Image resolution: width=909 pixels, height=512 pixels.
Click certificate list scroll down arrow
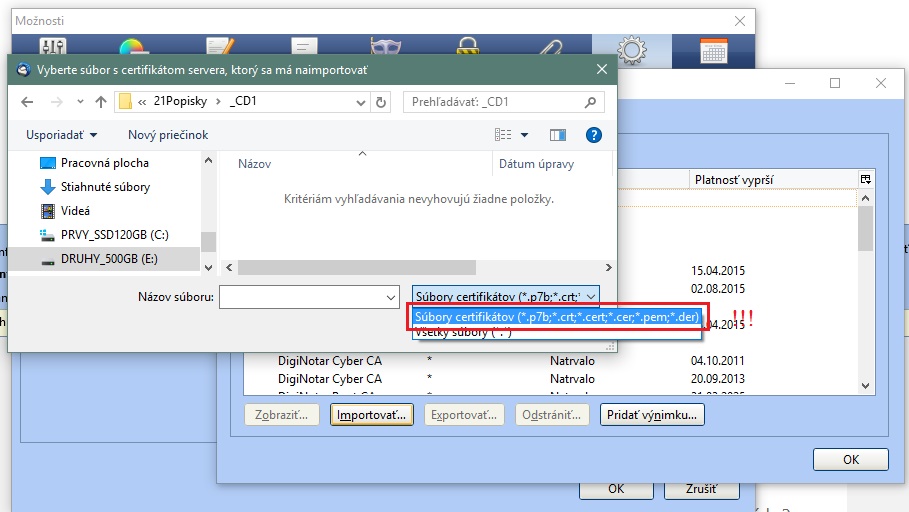pos(866,386)
